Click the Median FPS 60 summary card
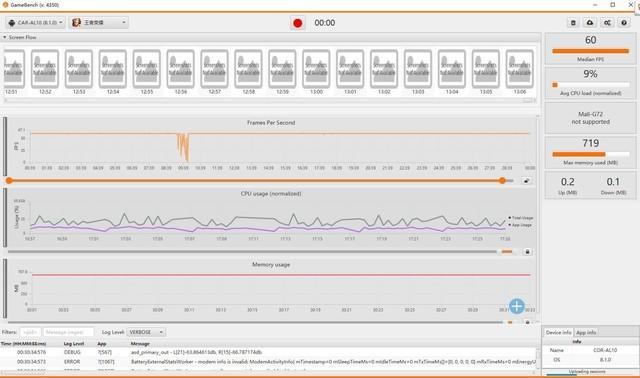The width and height of the screenshot is (640, 378). (590, 49)
